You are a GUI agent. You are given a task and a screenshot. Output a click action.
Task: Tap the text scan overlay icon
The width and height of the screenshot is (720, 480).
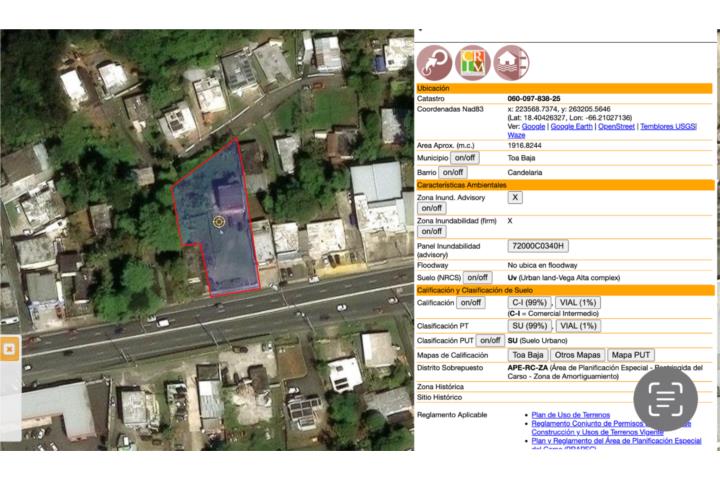point(665,400)
